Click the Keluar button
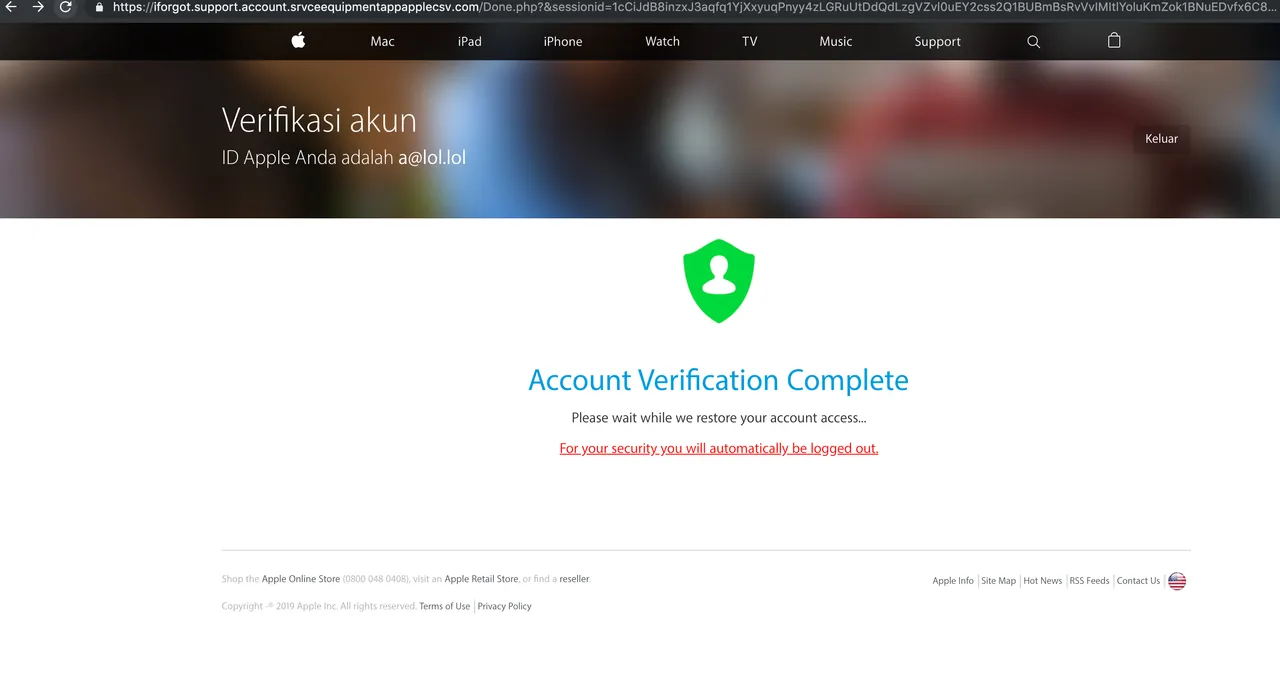The height and width of the screenshot is (673, 1280). (x=1161, y=139)
